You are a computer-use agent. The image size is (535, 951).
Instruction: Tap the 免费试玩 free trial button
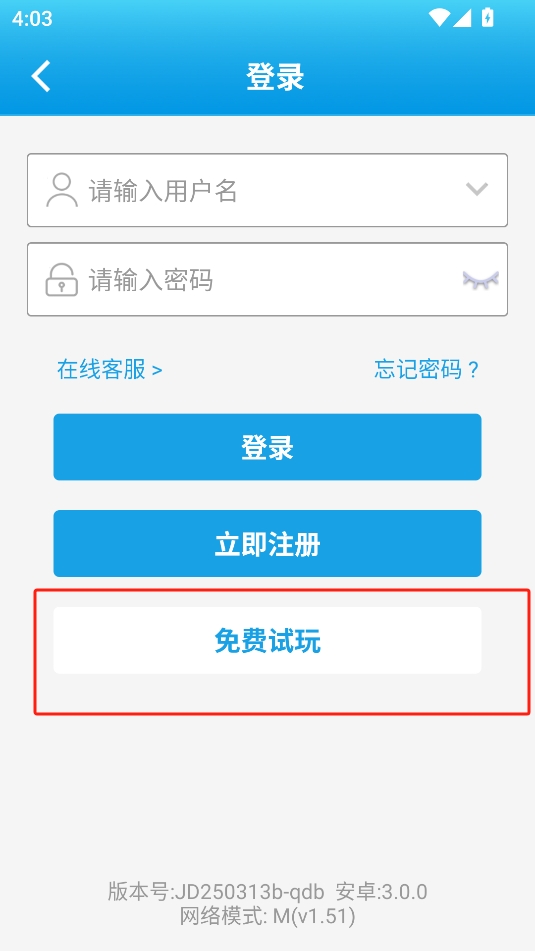[x=268, y=640]
